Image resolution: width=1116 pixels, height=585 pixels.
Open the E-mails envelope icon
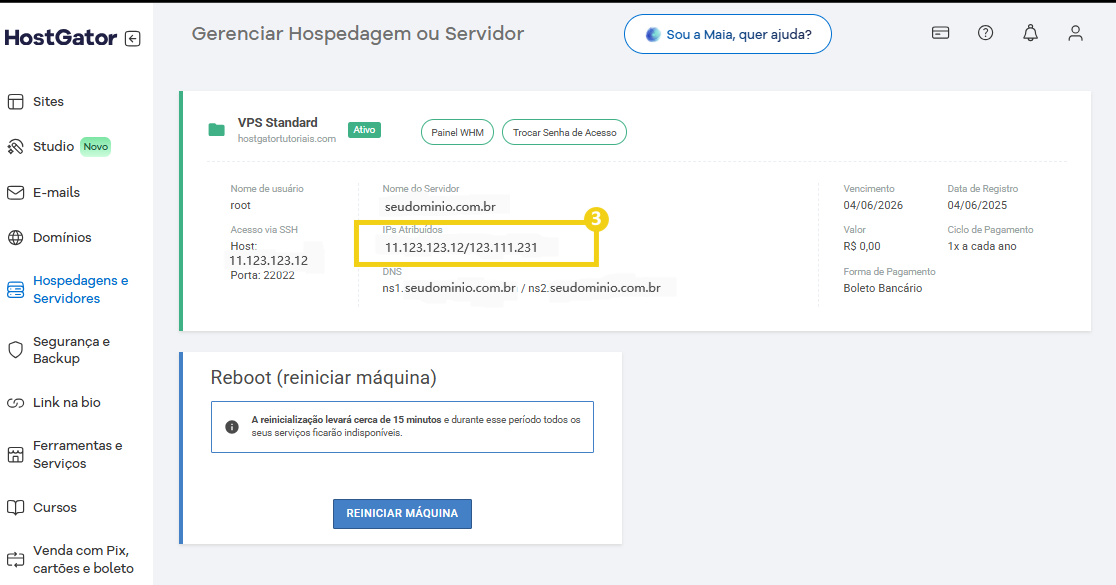16,193
